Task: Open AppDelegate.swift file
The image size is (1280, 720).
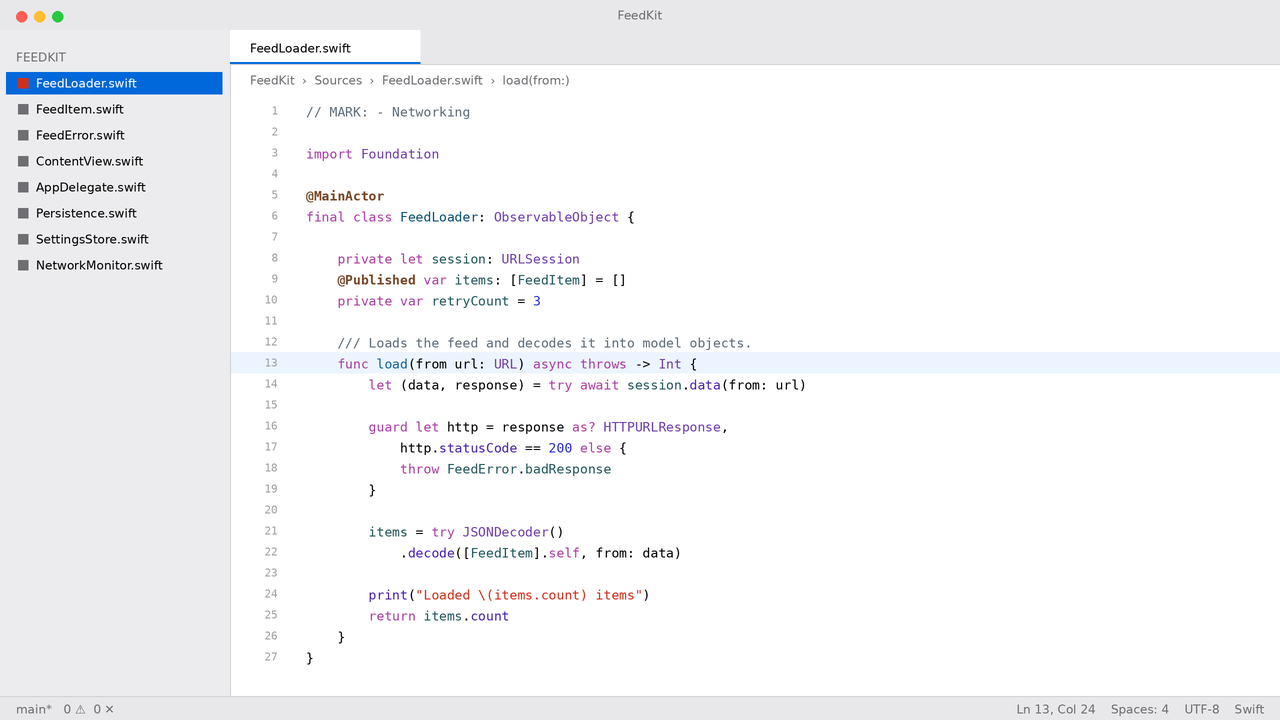Action: point(114,187)
